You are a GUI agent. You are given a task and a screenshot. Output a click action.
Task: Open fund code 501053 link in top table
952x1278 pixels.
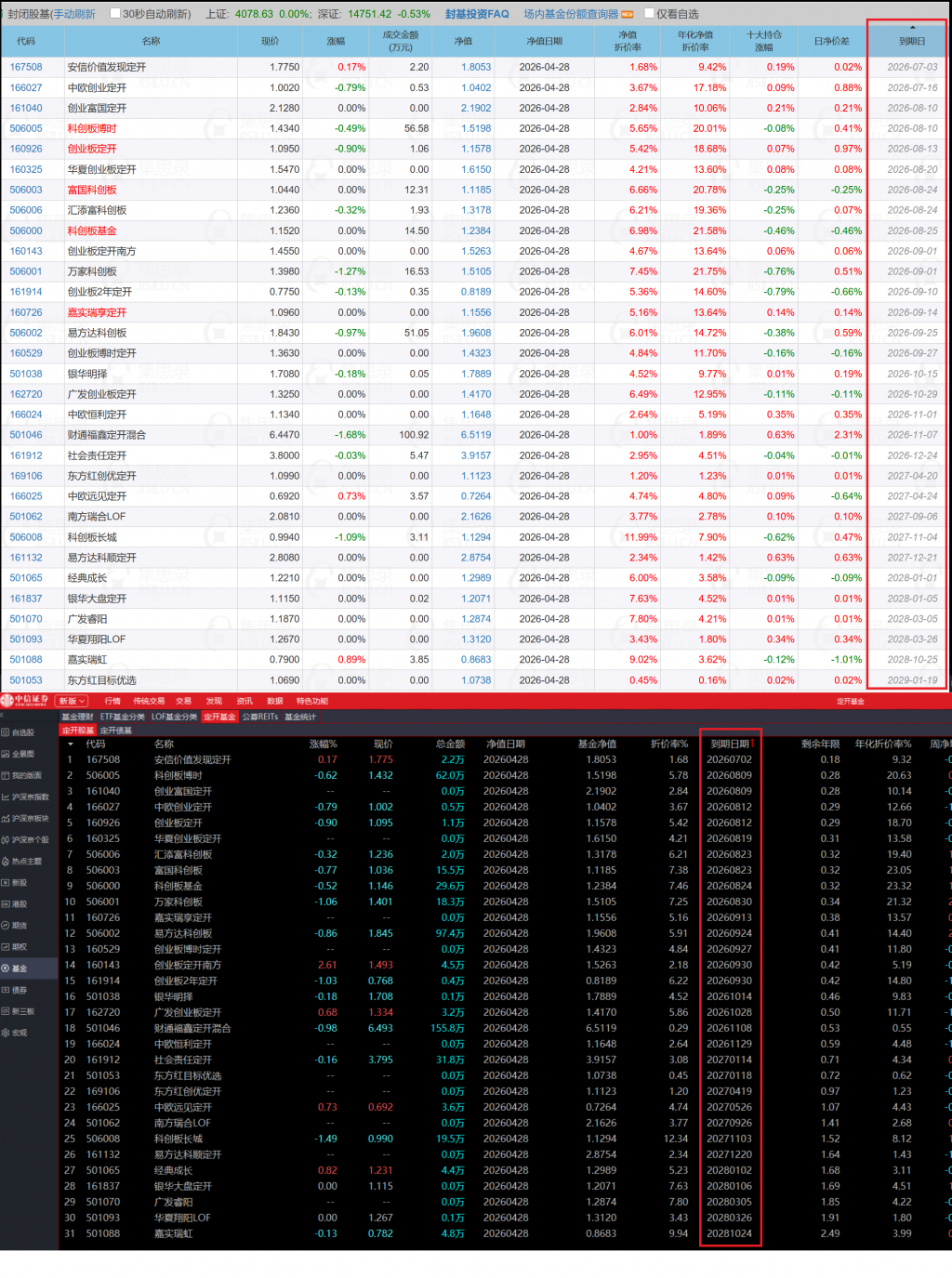click(26, 680)
